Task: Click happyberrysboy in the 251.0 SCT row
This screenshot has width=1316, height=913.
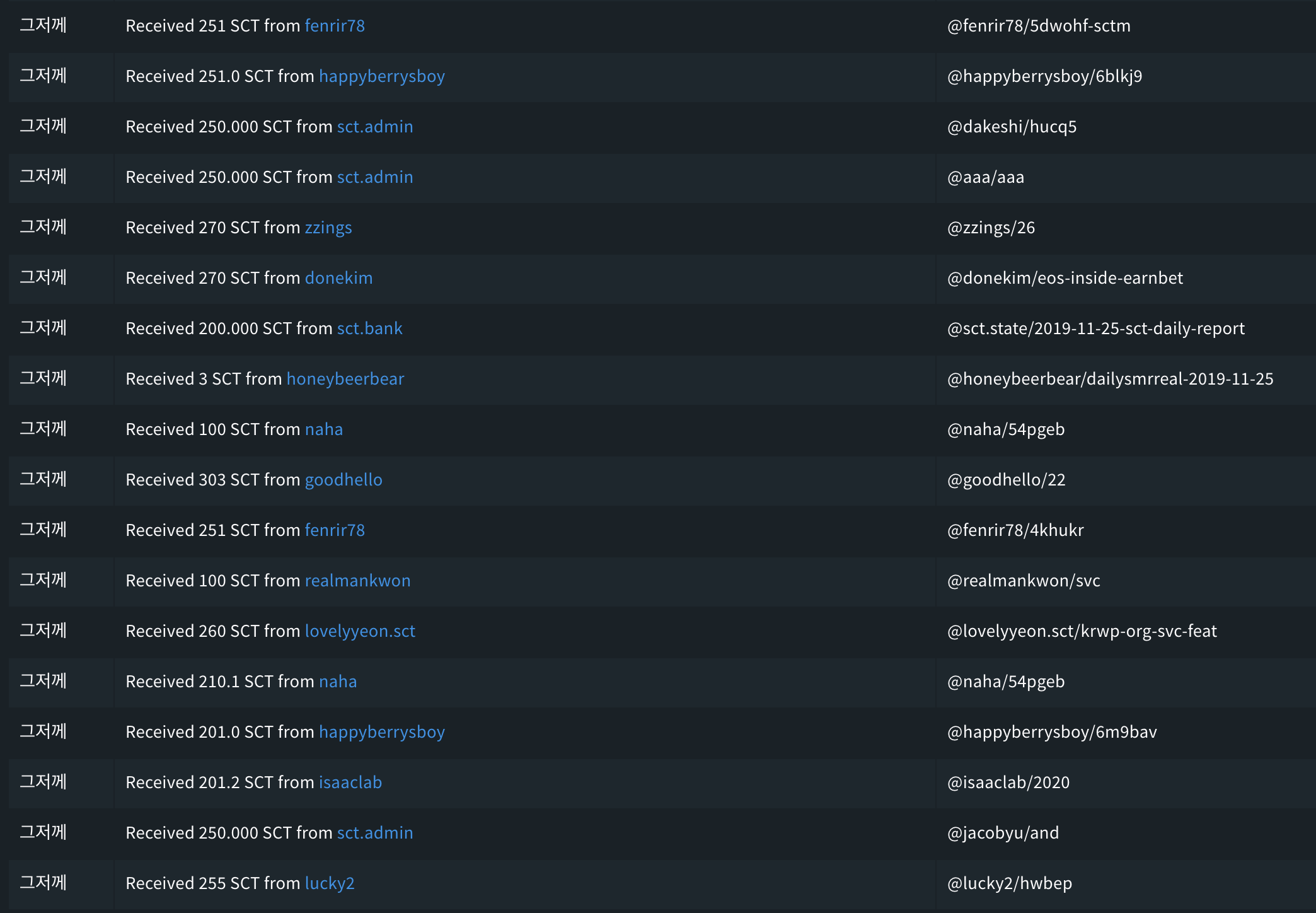Action: click(382, 76)
